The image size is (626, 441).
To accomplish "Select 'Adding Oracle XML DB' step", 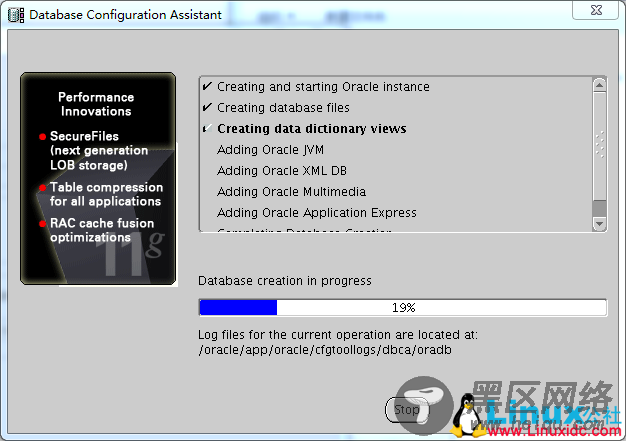I will click(x=282, y=171).
